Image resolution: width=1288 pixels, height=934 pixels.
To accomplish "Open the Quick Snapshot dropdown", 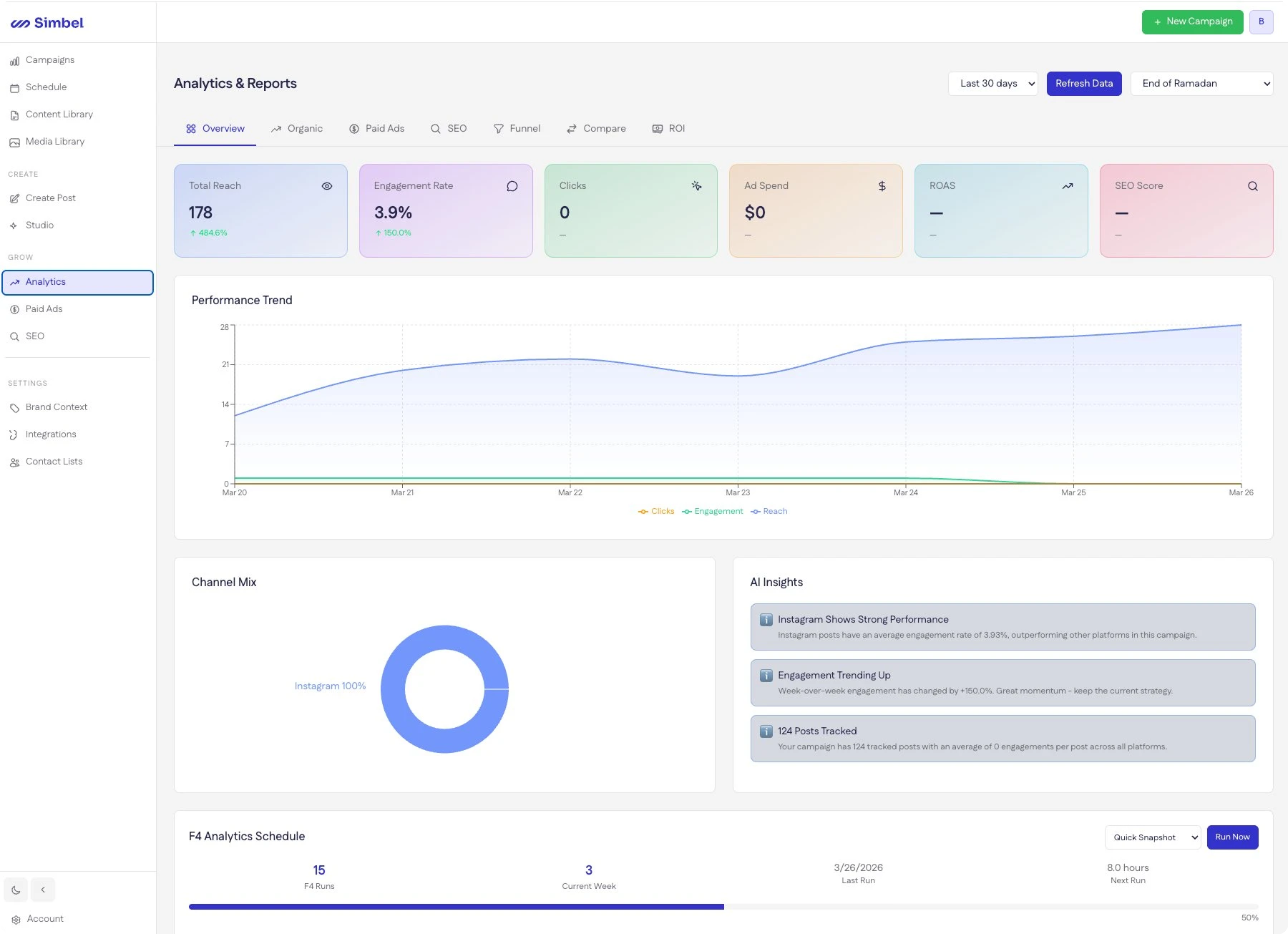I will pos(1152,837).
